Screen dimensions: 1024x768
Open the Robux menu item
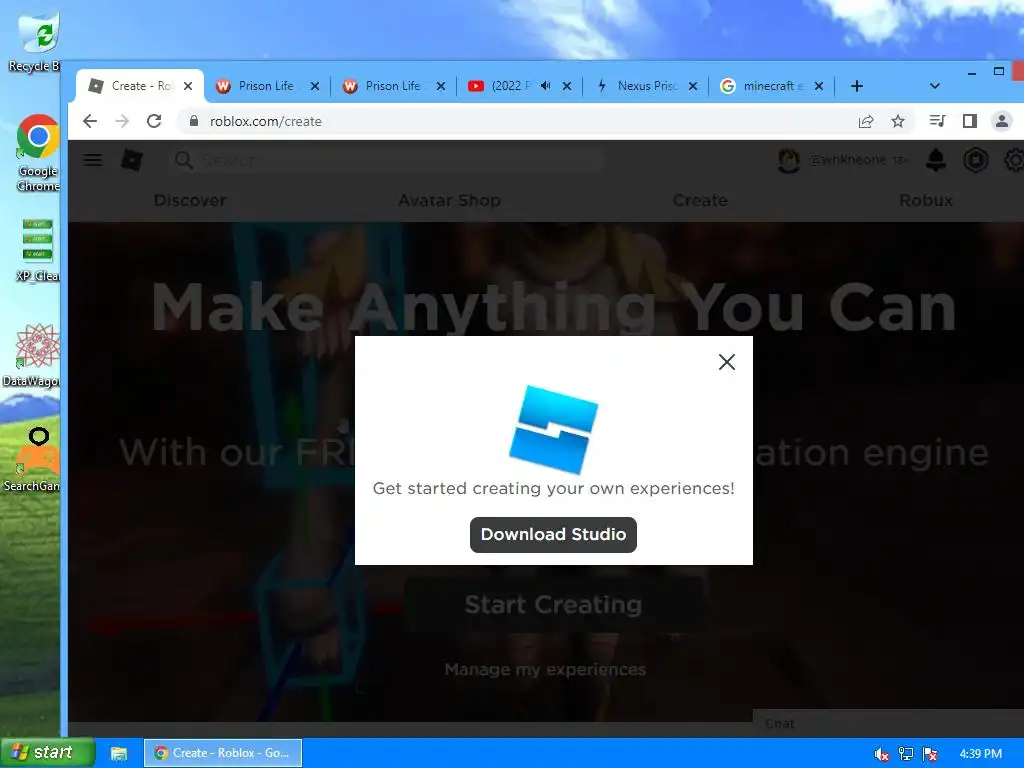925,200
